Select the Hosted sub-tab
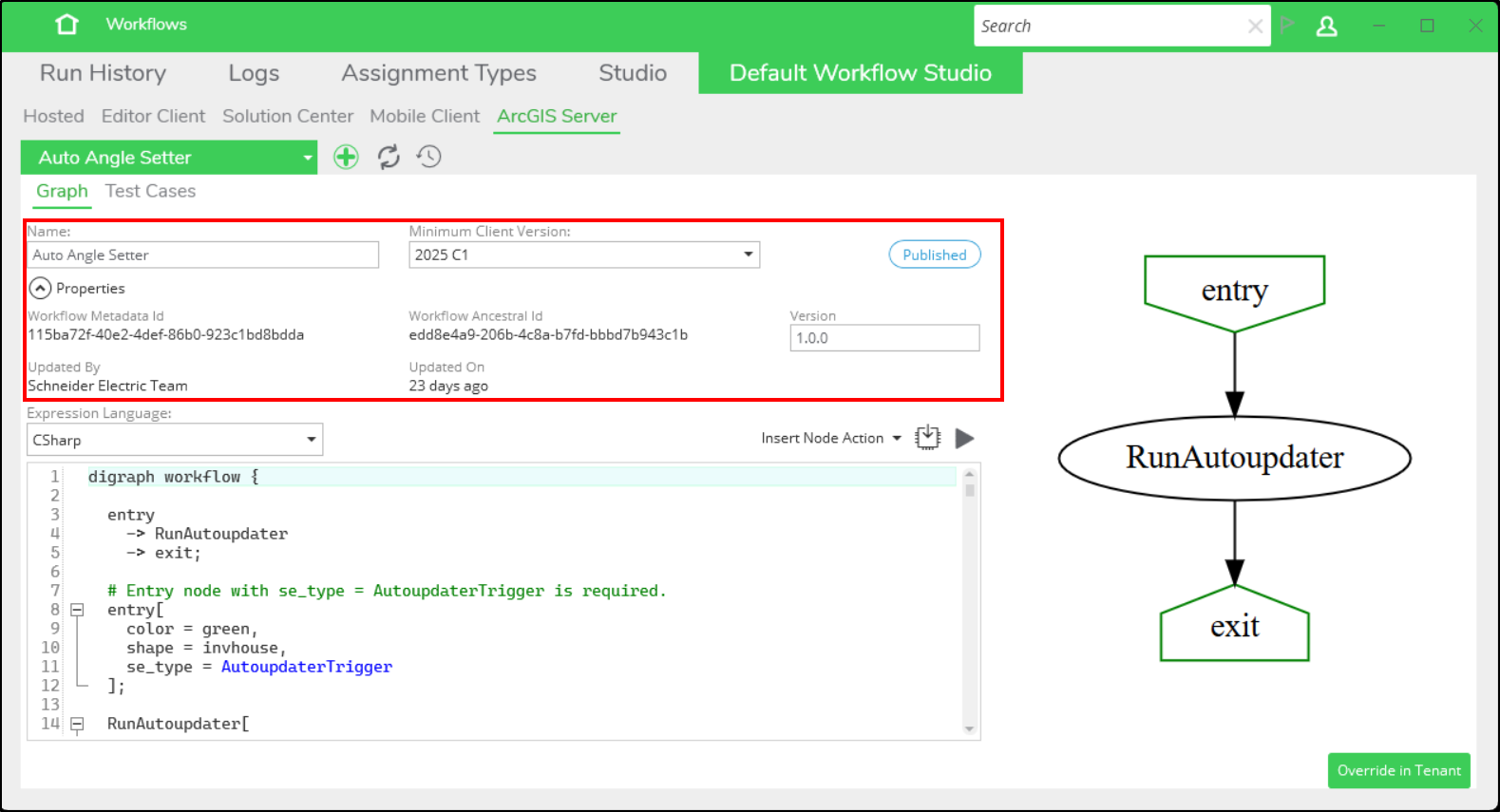Viewport: 1500px width, 812px height. coord(53,116)
